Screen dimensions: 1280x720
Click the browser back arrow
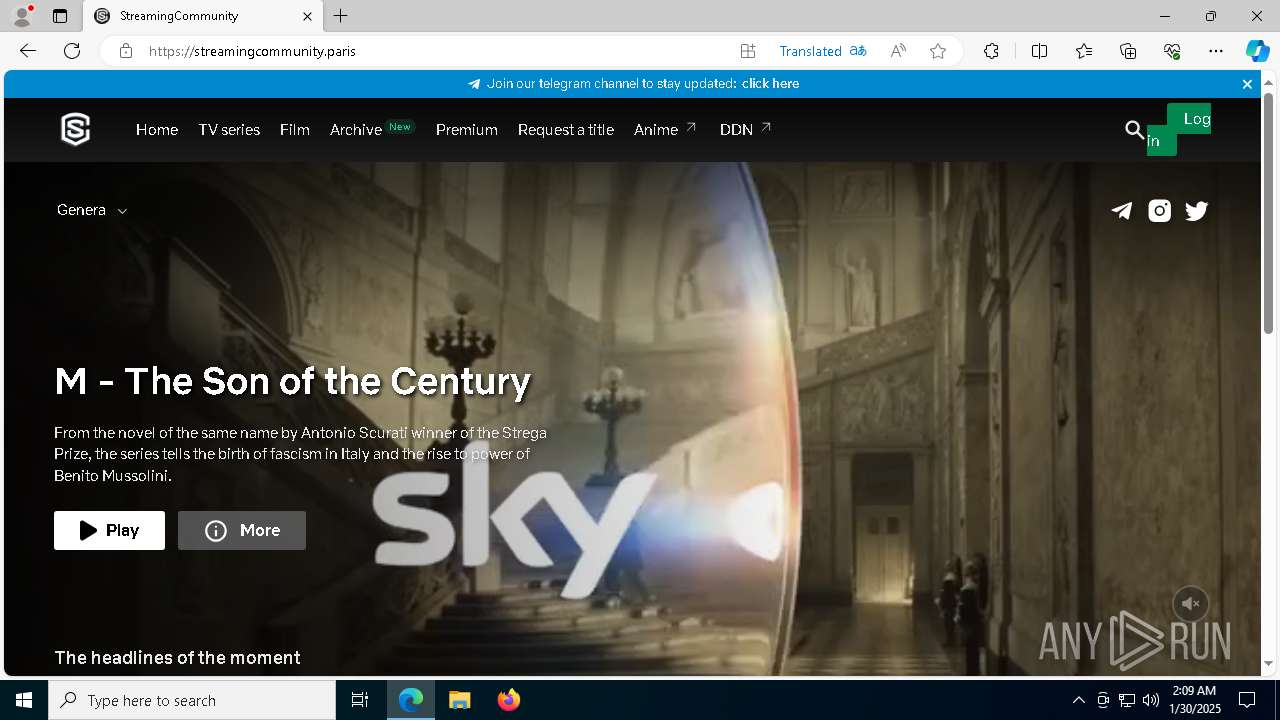coord(28,51)
